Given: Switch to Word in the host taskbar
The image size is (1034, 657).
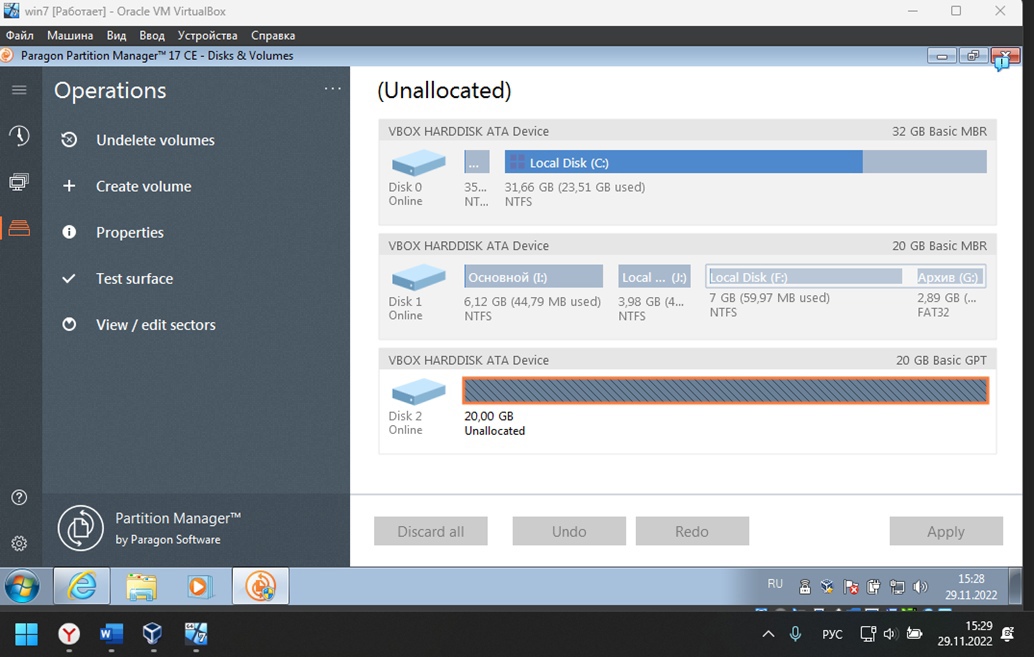Looking at the screenshot, I should (x=111, y=635).
